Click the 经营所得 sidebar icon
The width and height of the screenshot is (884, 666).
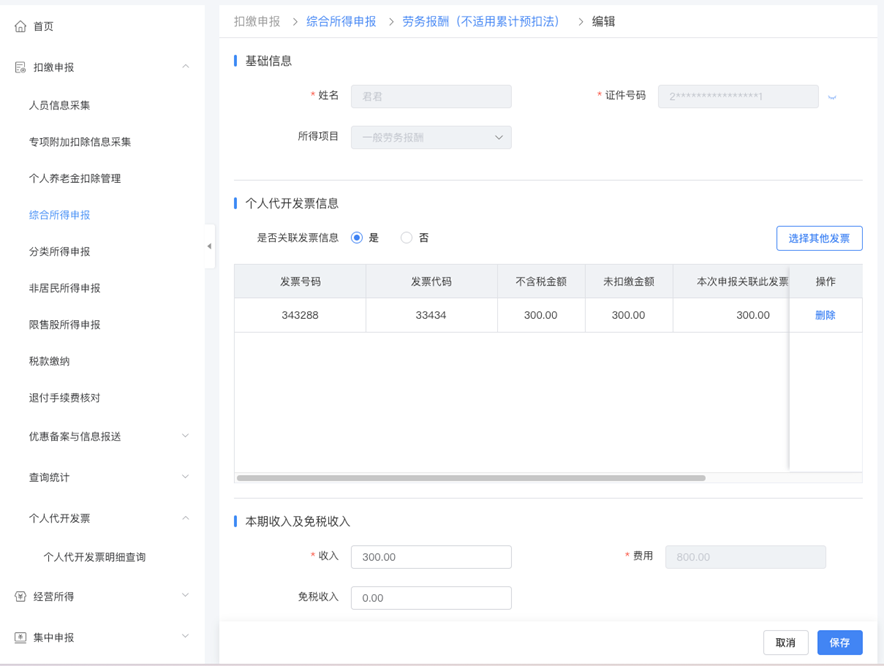coord(20,595)
